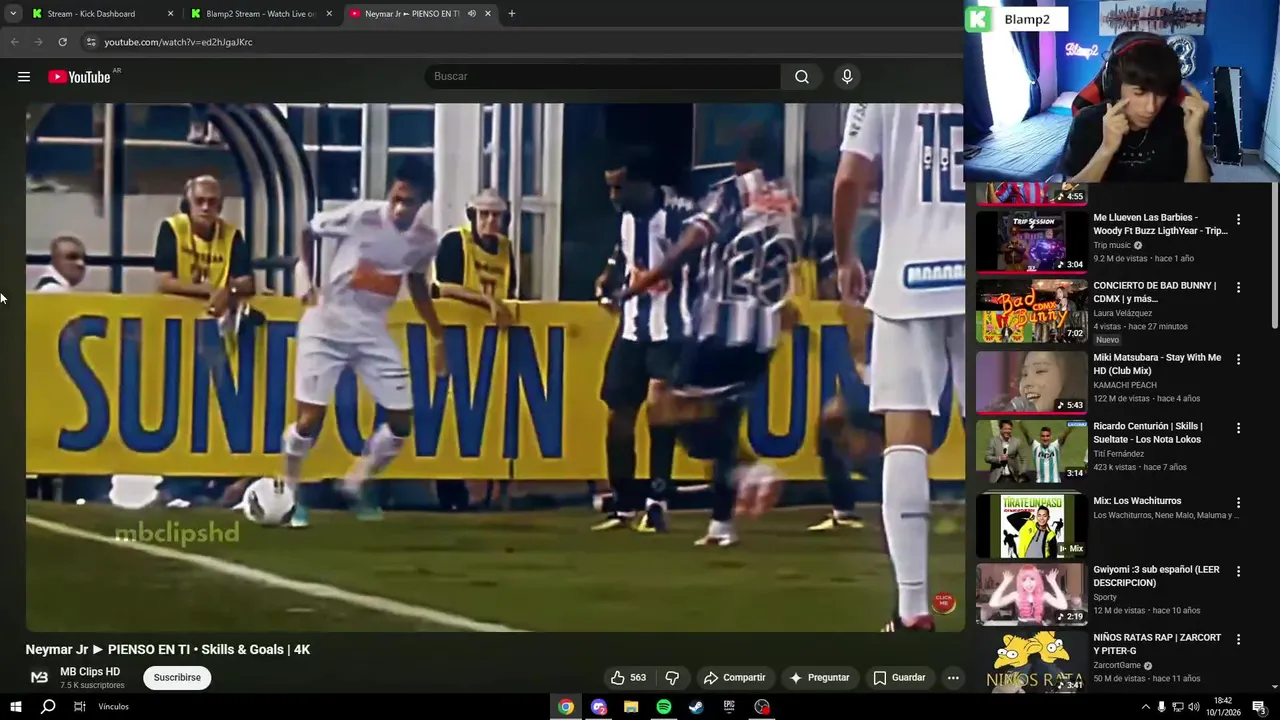Image resolution: width=1280 pixels, height=720 pixels.
Task: Open Steam from the taskbar
Action: [x=696, y=707]
